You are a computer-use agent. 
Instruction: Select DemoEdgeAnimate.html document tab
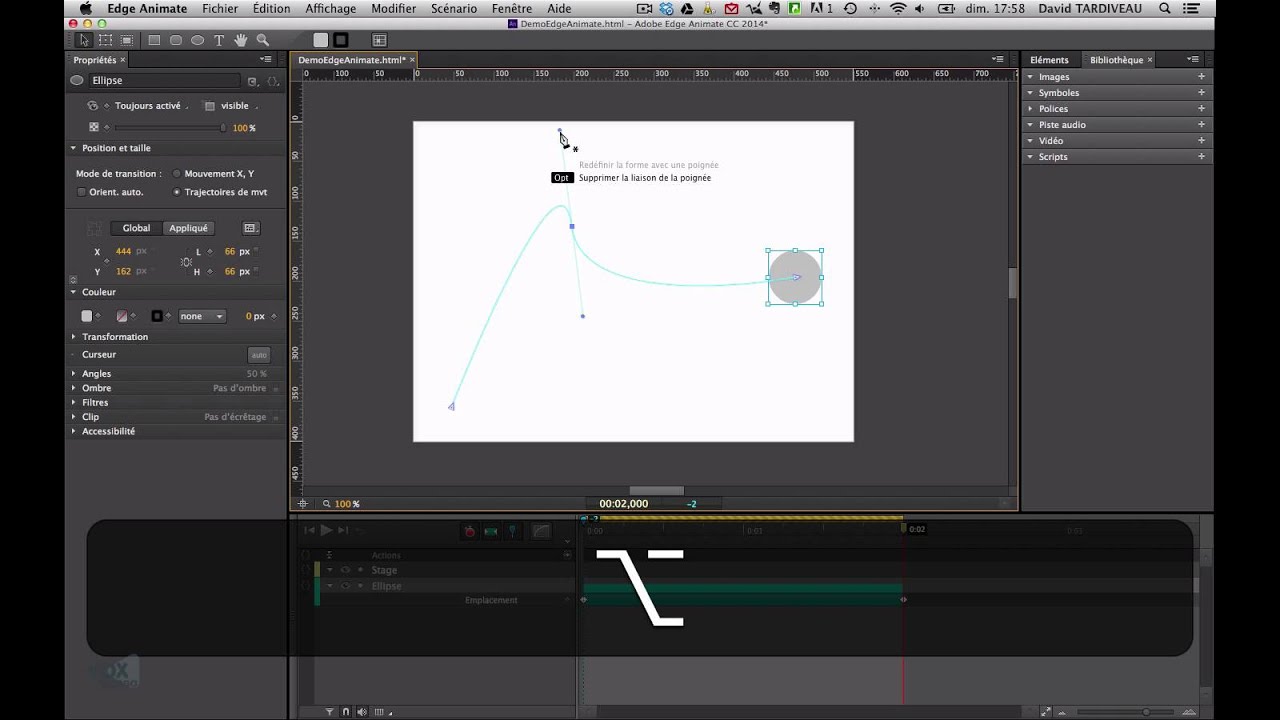[352, 60]
